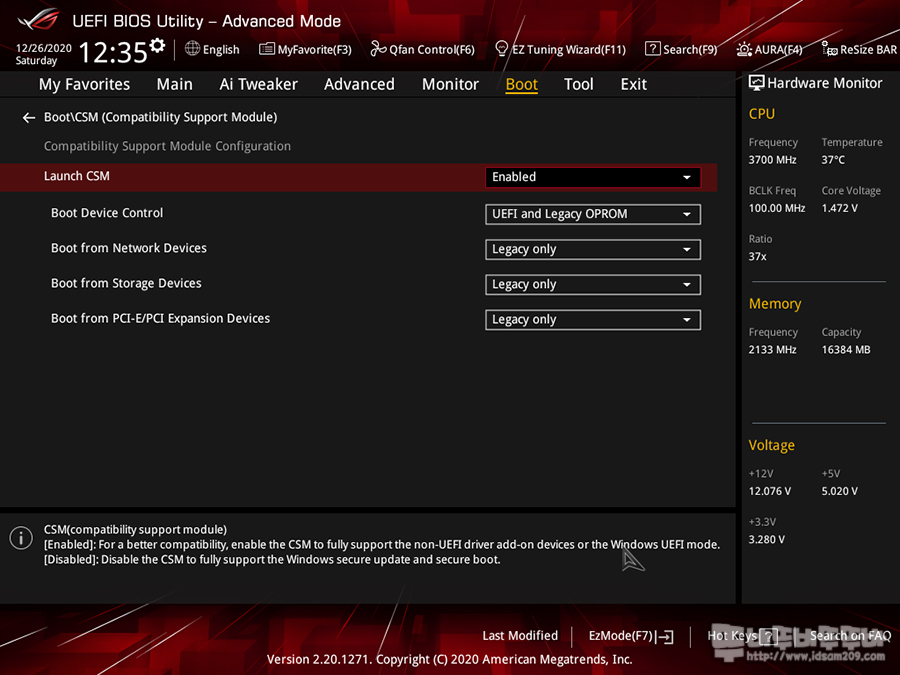Click BCLK Freq value 100.00 MHz
This screenshot has width=900, height=675.
[777, 208]
